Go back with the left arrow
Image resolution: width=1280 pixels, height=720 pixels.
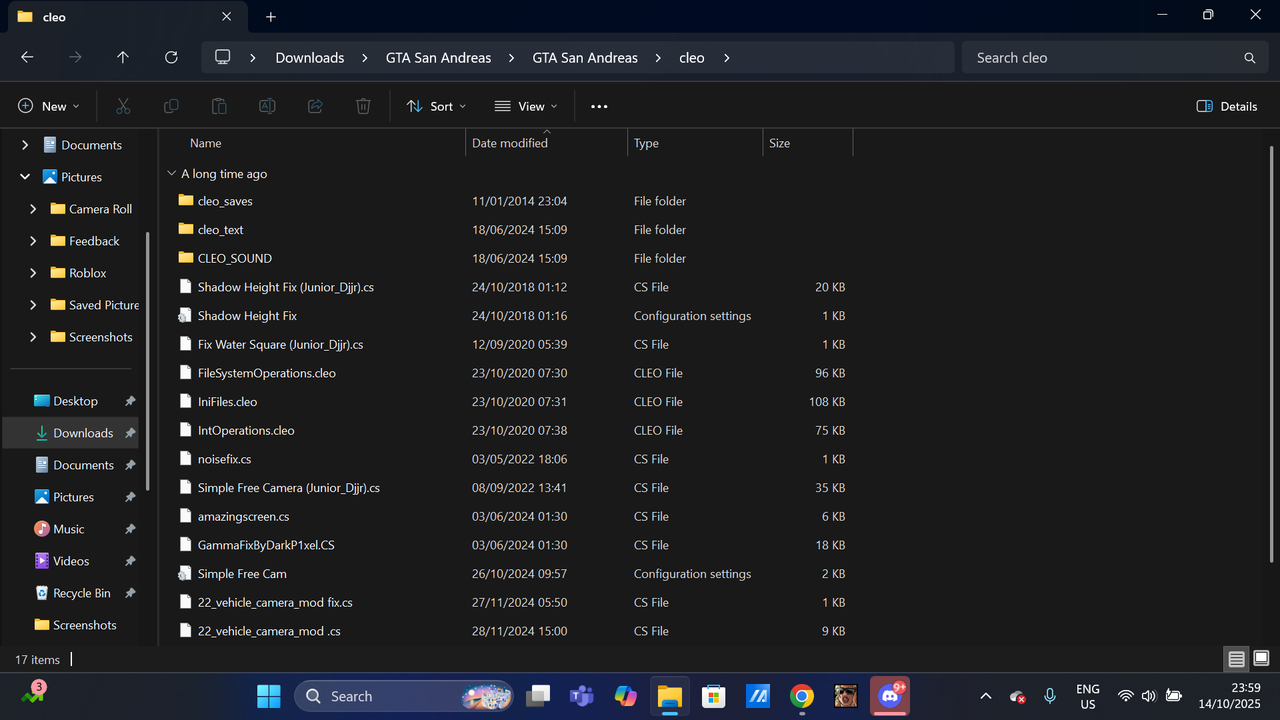[27, 58]
